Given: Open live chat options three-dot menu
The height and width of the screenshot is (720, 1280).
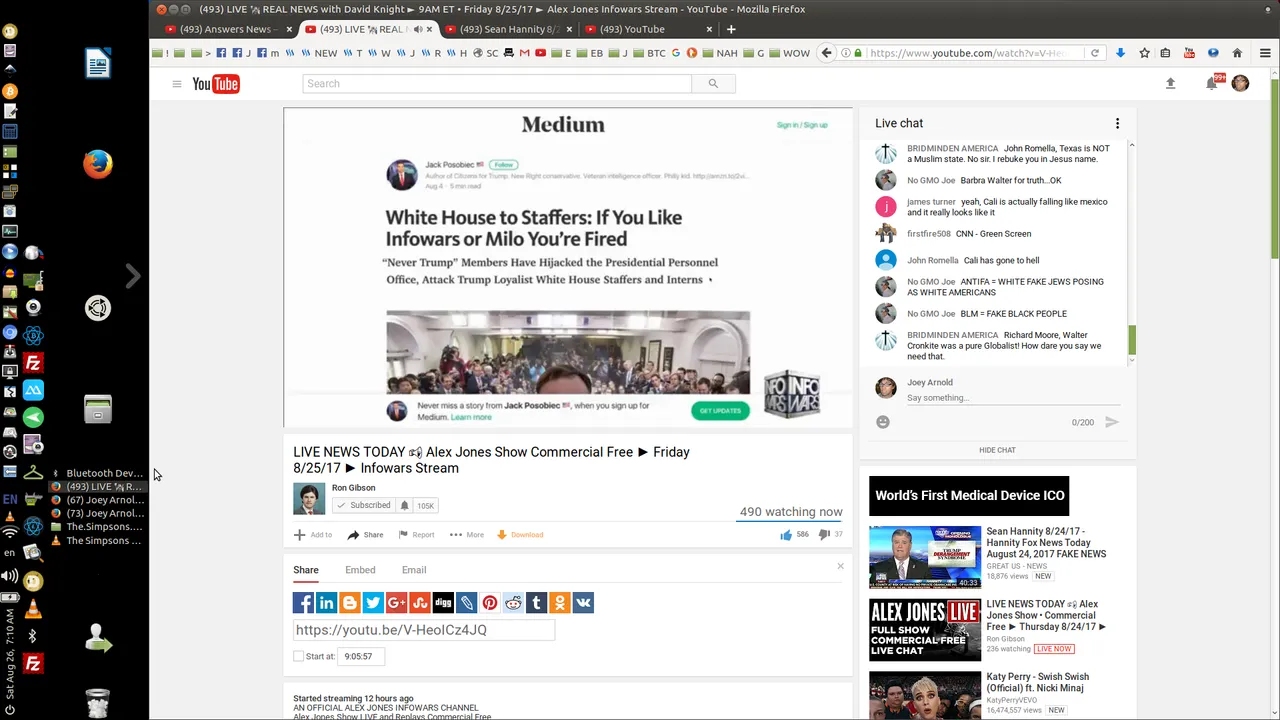Looking at the screenshot, I should pos(1117,123).
